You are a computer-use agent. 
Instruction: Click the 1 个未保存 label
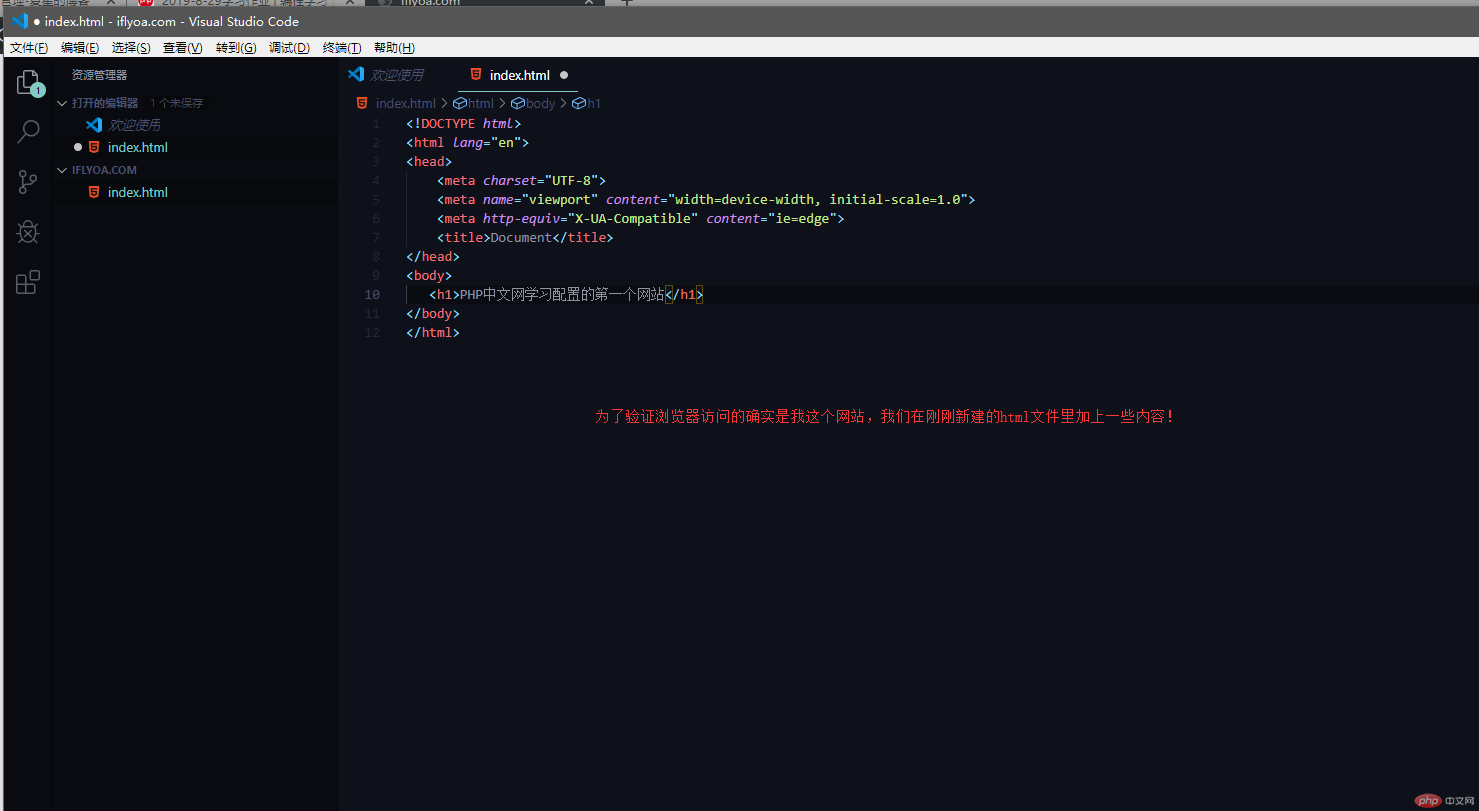[x=176, y=103]
